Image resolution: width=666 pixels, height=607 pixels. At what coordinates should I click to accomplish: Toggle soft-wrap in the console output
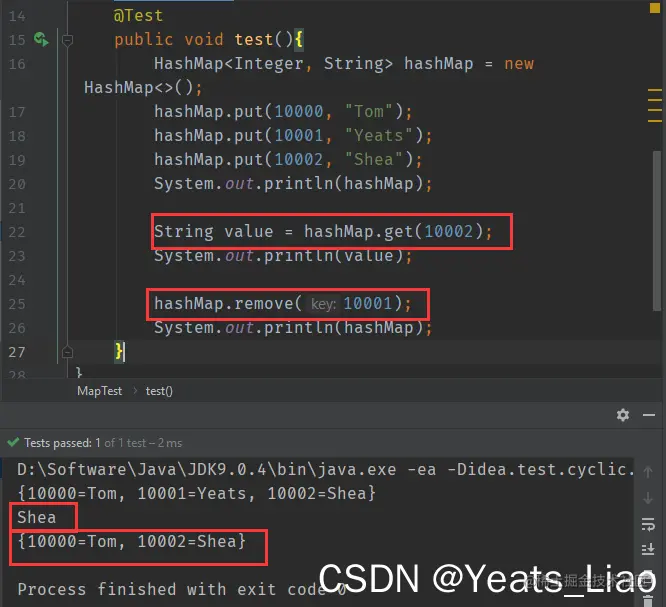648,524
